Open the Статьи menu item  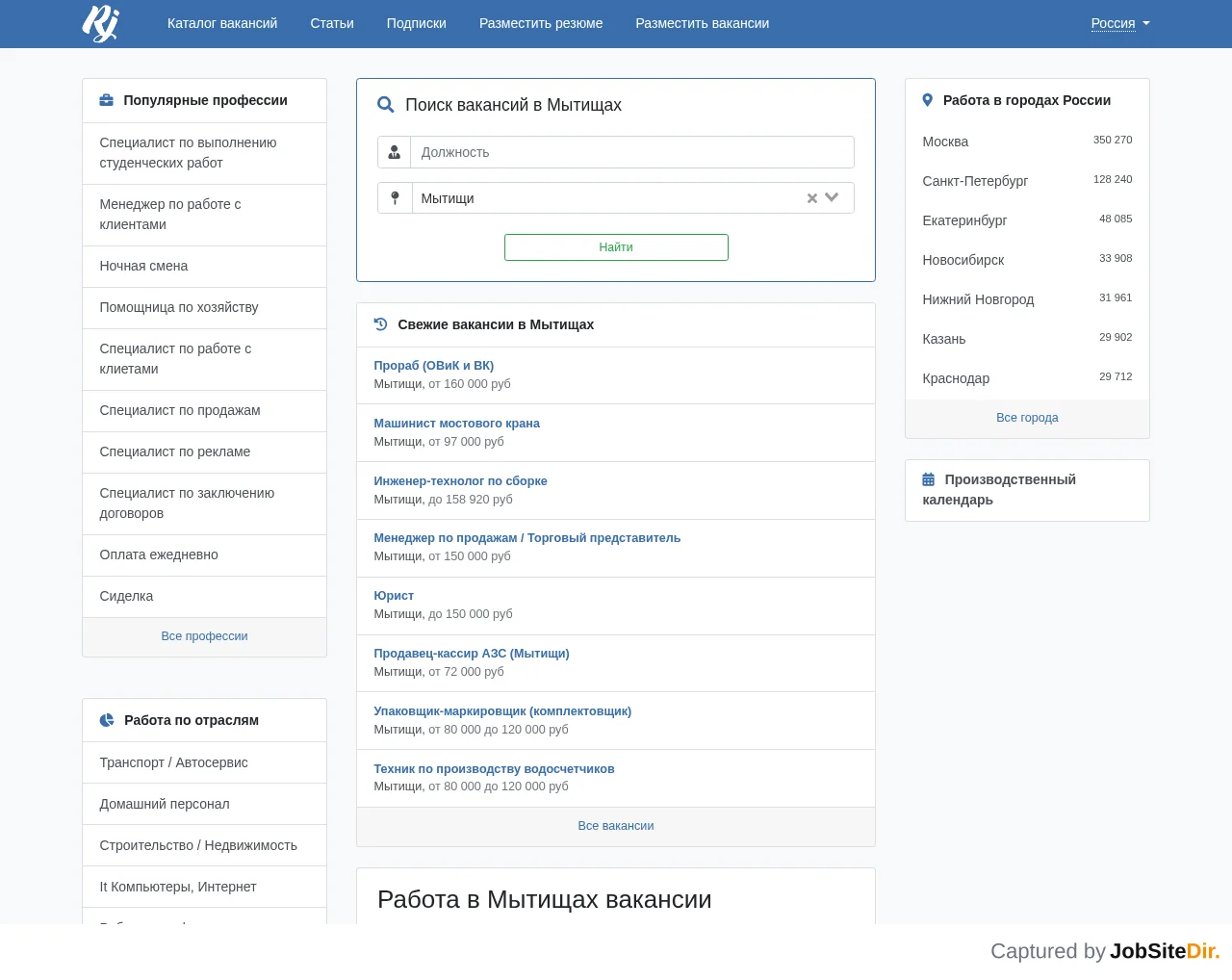(332, 23)
